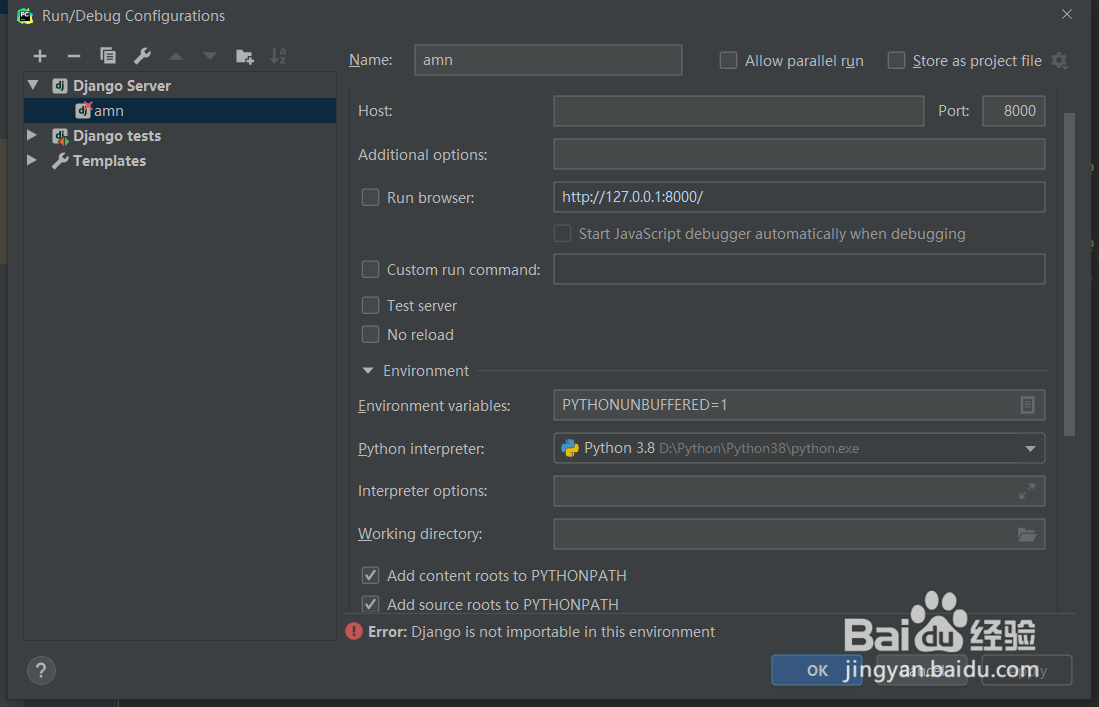Open the Python interpreter dropdown
The height and width of the screenshot is (707, 1099).
pyautogui.click(x=1030, y=449)
